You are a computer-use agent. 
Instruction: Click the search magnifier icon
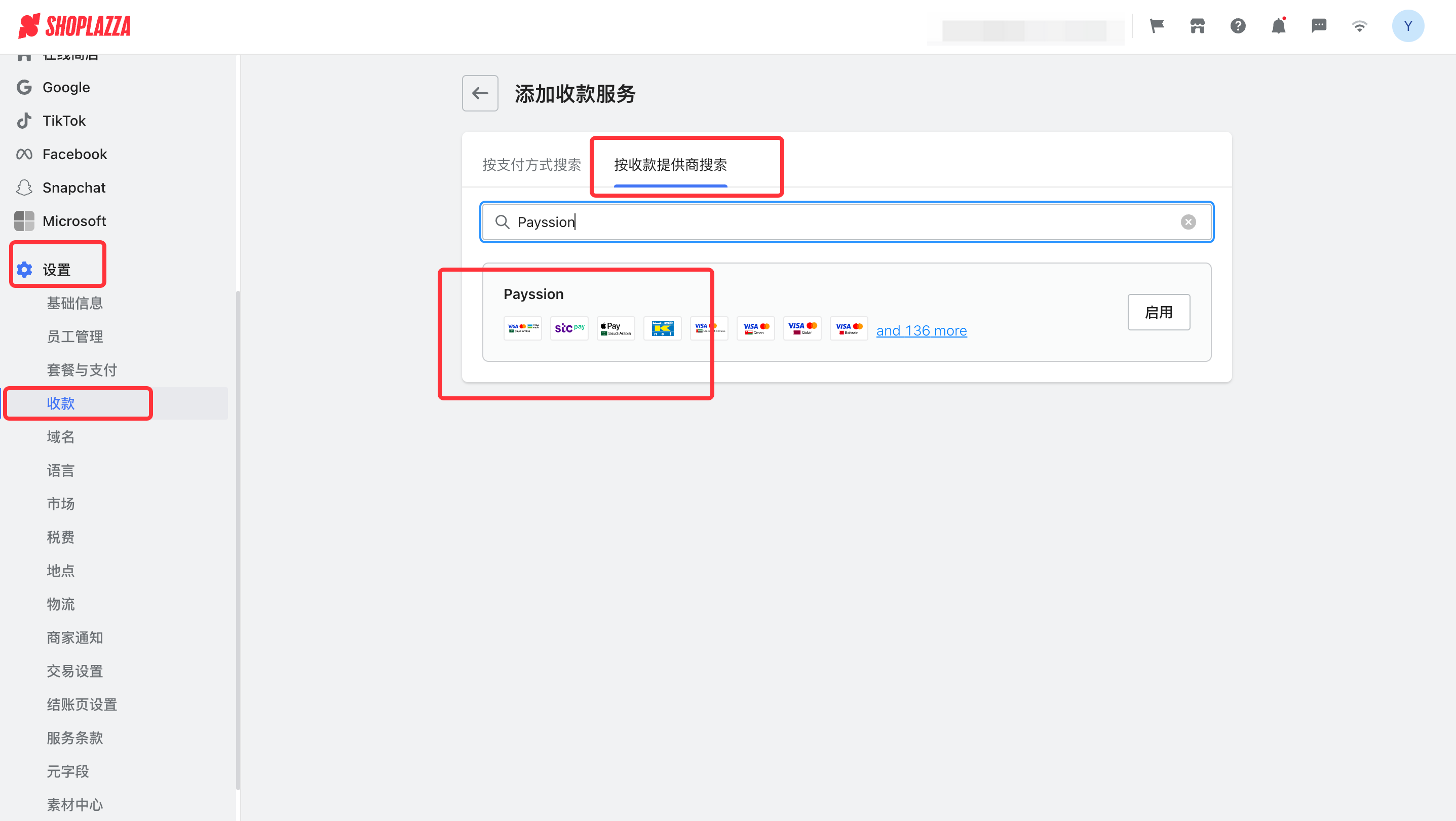502,221
